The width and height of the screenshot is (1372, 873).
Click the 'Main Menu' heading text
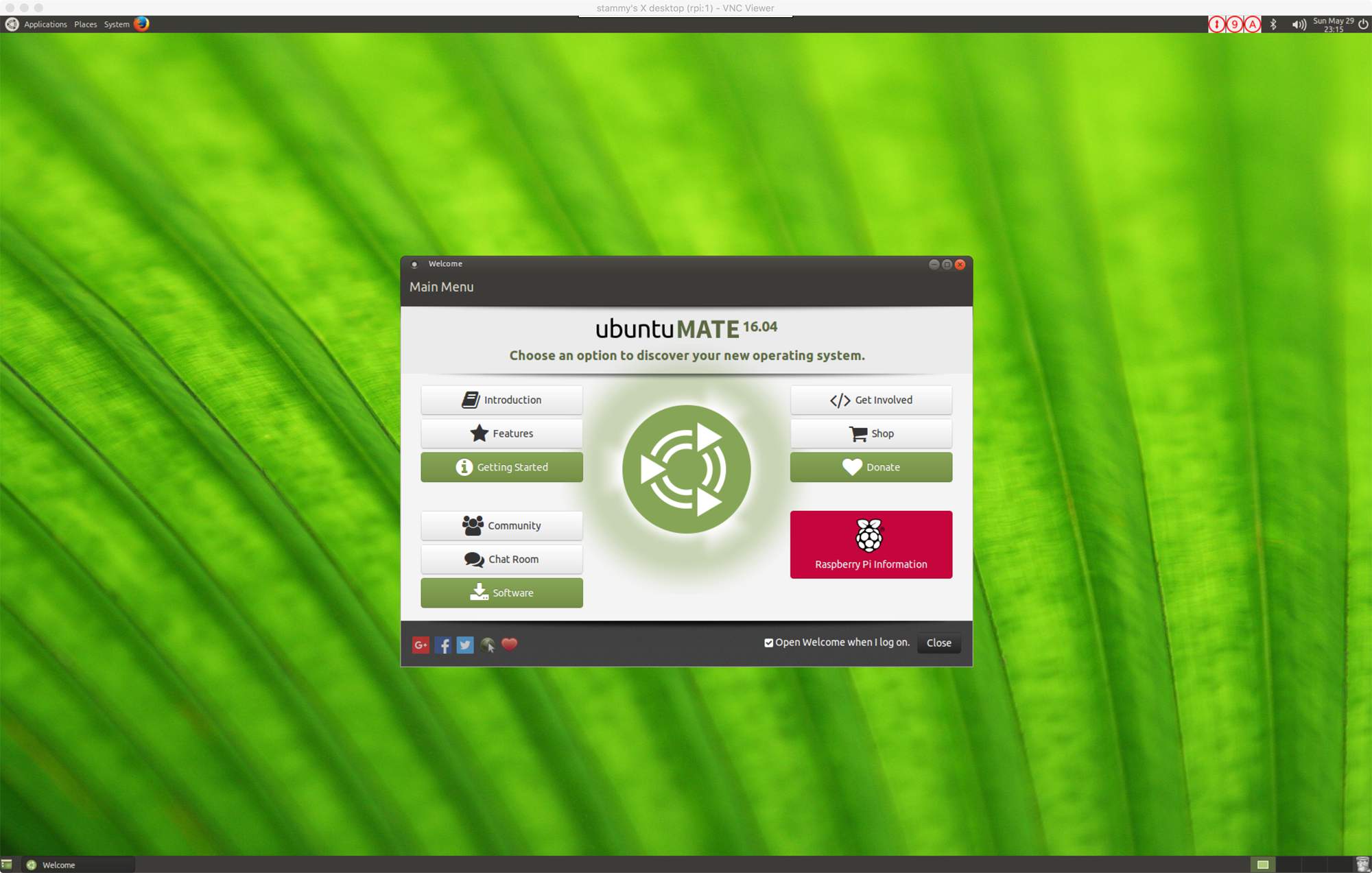coord(442,287)
